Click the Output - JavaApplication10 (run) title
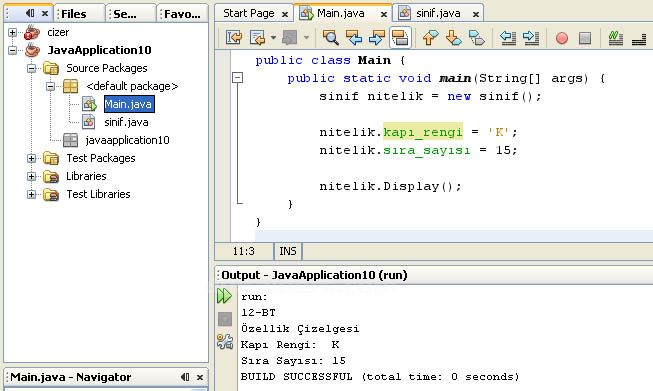This screenshot has height=391, width=653. pos(314,275)
